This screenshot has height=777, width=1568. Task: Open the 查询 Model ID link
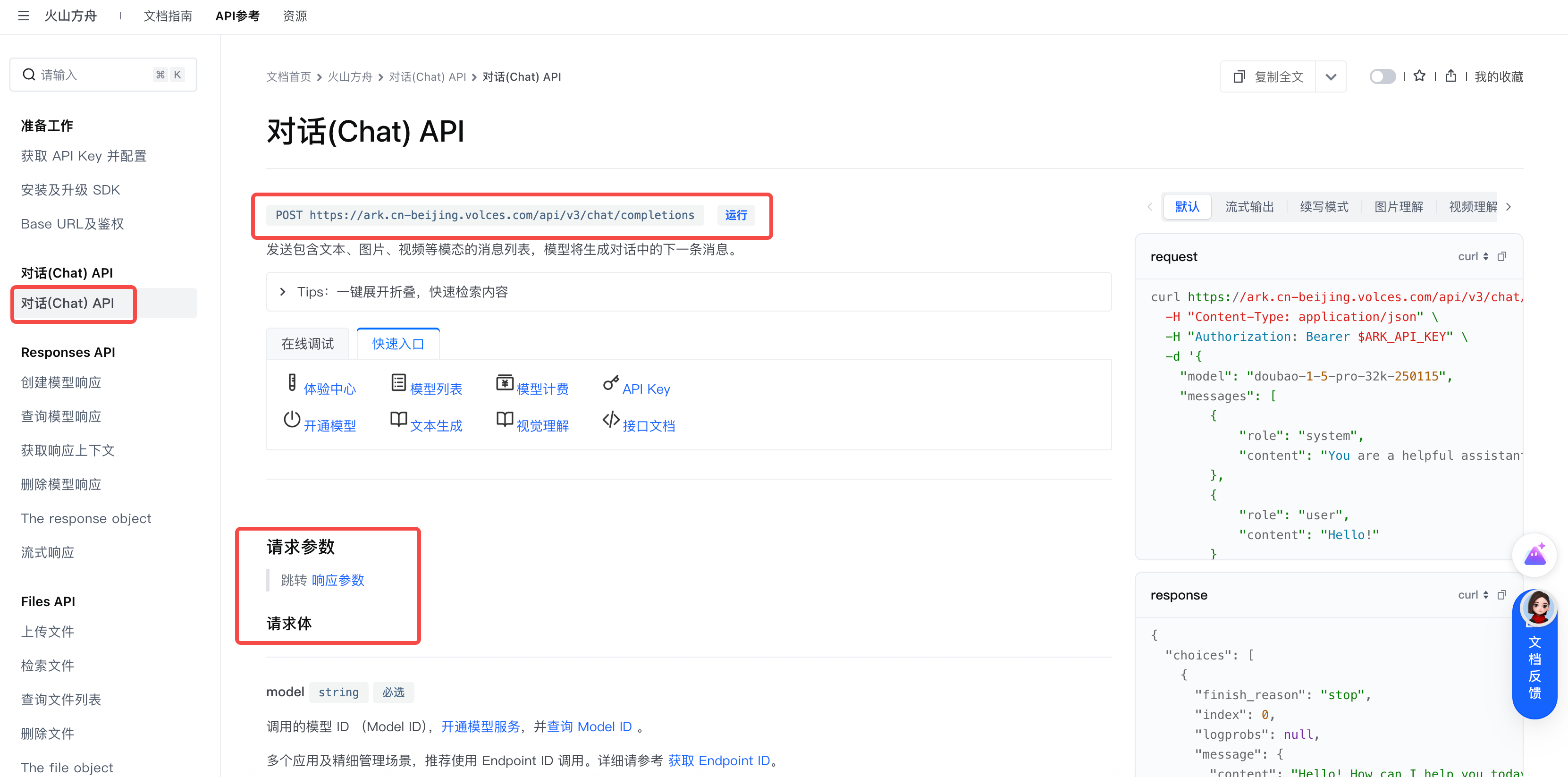tap(589, 726)
